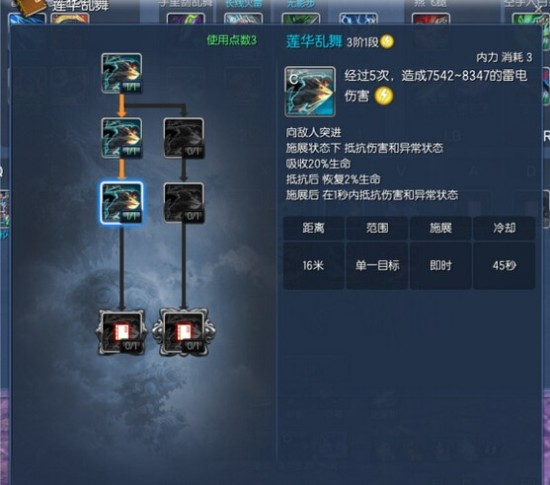
Task: Click the 45秒 cooldown value cell
Action: (x=504, y=265)
